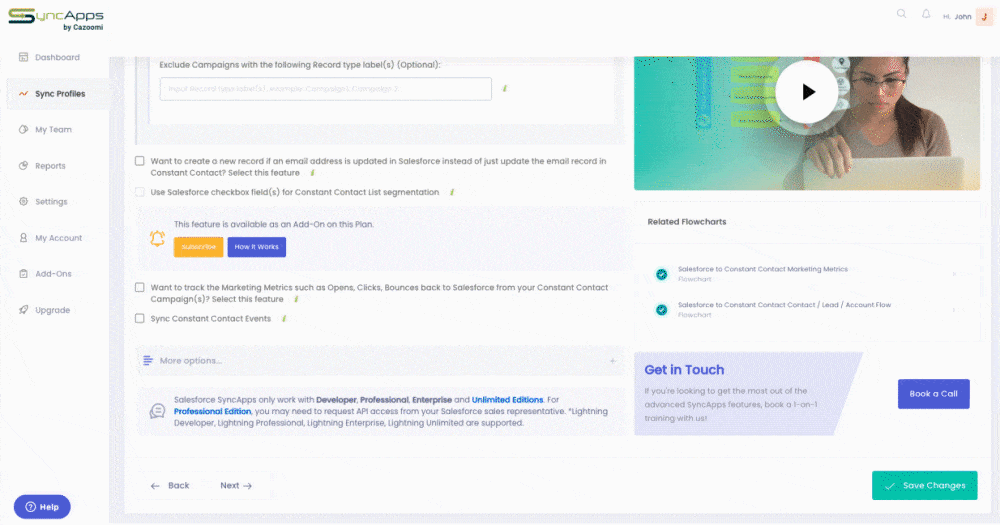Click the Get in Touch heading
The image size is (1000, 525).
(x=684, y=370)
